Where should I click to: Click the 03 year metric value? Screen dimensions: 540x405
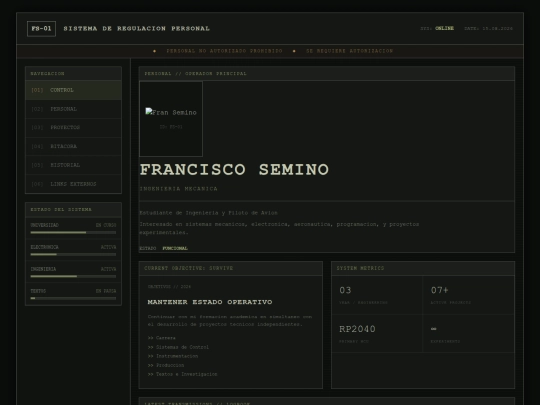(x=345, y=290)
